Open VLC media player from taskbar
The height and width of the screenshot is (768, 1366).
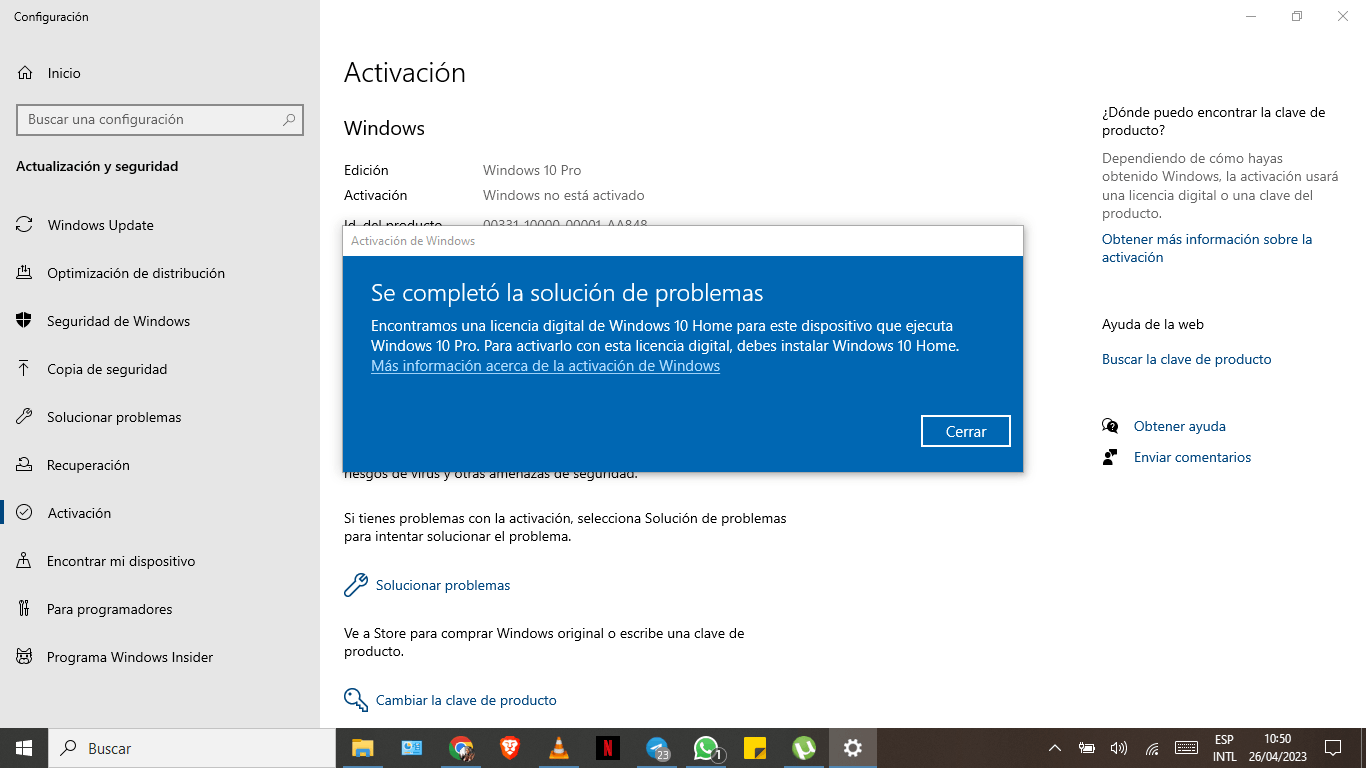pos(558,748)
